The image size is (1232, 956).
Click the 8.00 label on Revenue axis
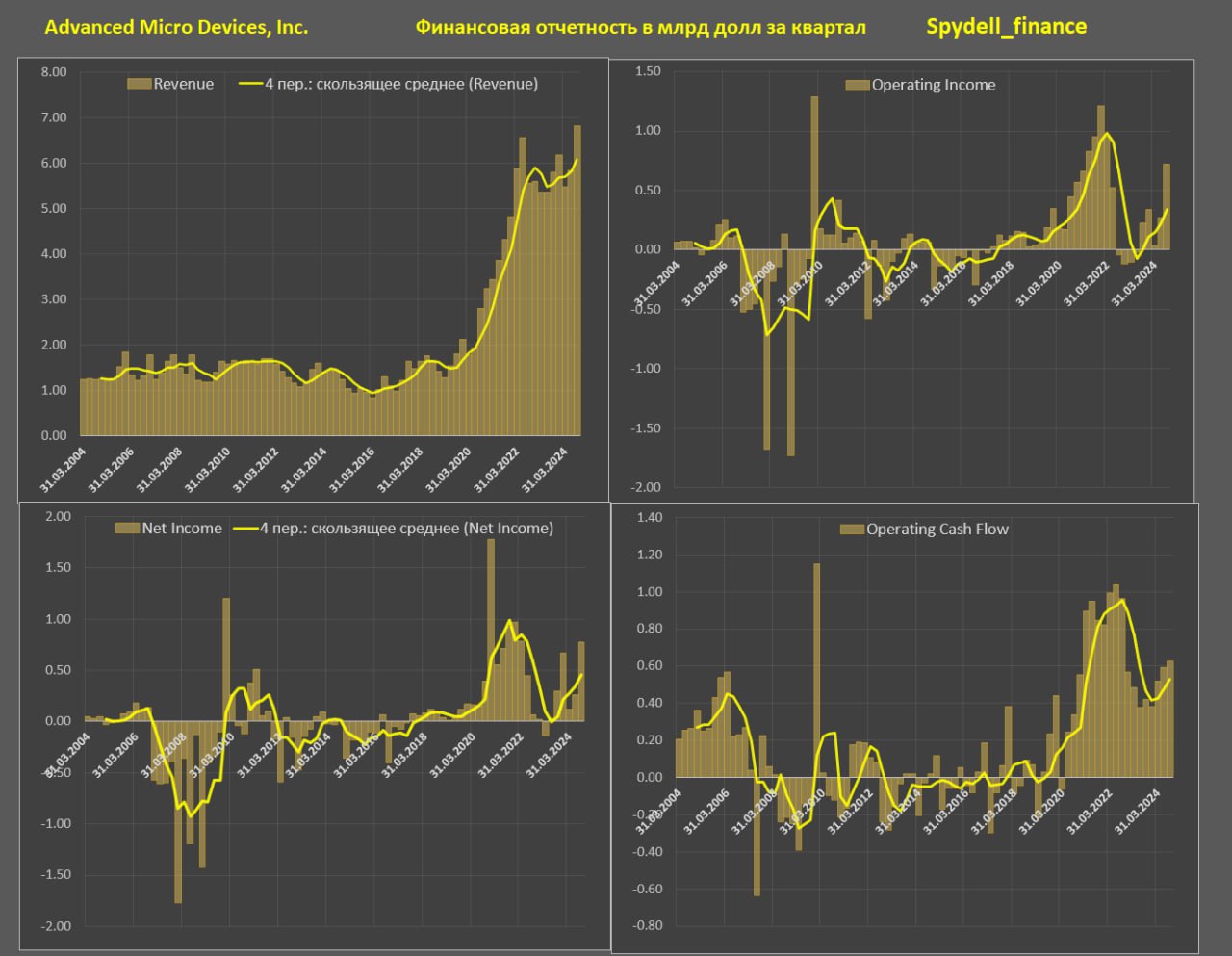click(x=54, y=72)
